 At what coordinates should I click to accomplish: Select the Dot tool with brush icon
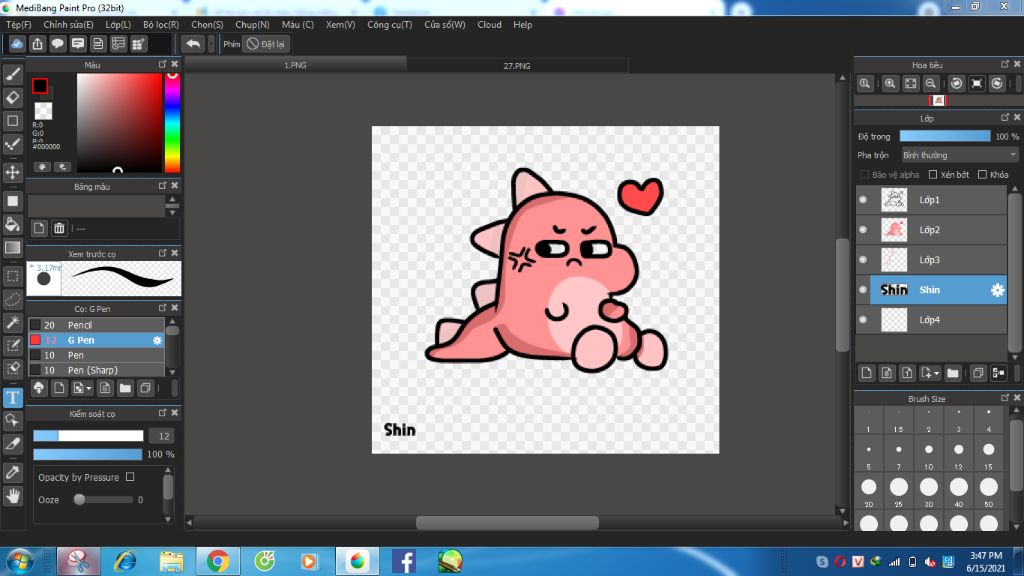pyautogui.click(x=12, y=144)
